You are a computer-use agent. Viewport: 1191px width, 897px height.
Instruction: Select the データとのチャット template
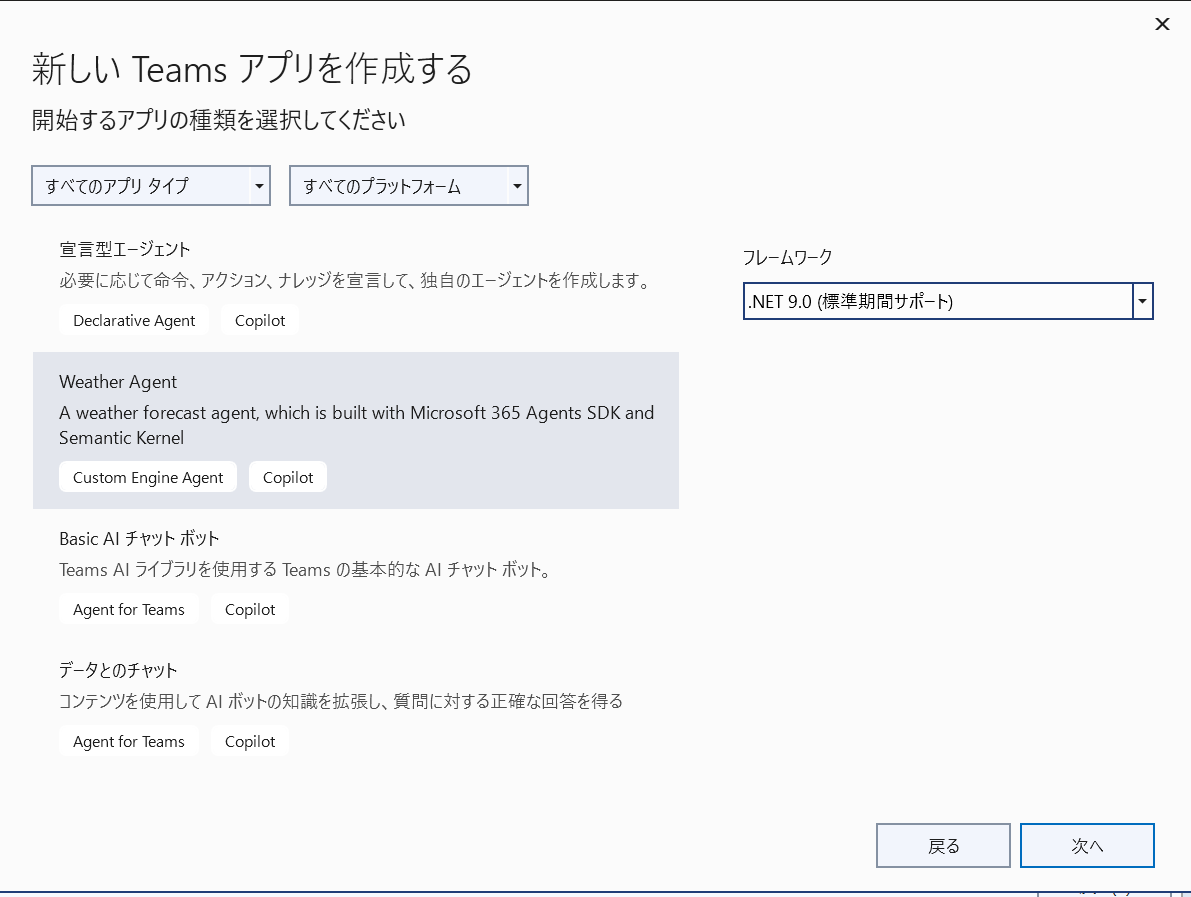coord(355,708)
